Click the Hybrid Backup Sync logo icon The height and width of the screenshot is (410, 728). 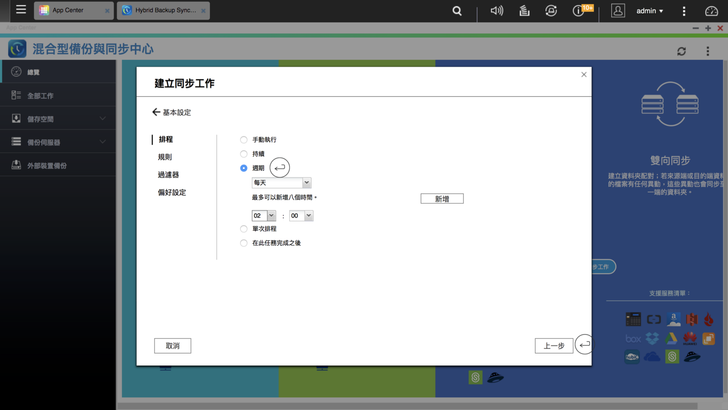(17, 49)
